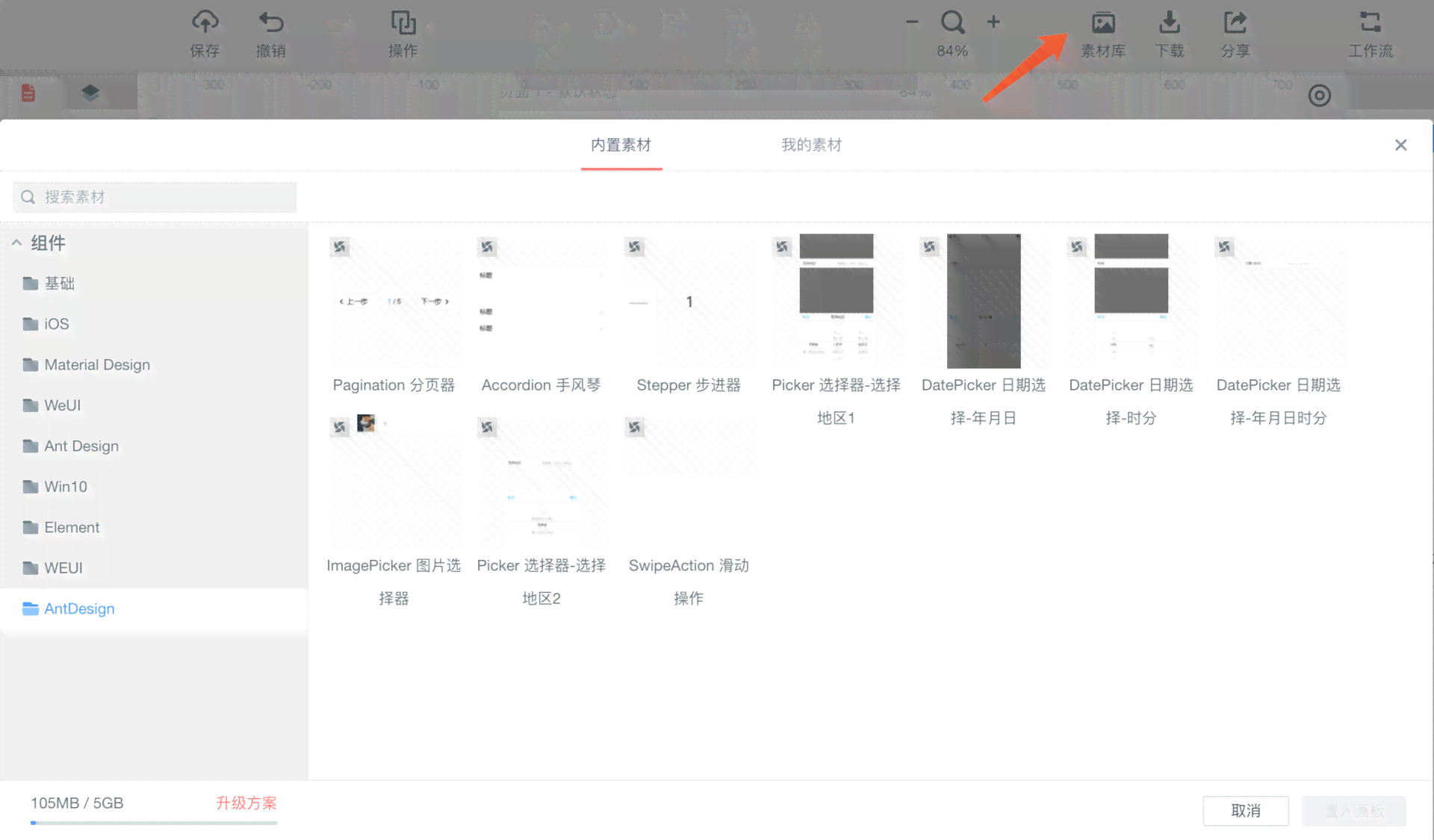Click pinwheel icon on DatePicker 年月日 thumbnail
Image resolution: width=1434 pixels, height=840 pixels.
[930, 246]
